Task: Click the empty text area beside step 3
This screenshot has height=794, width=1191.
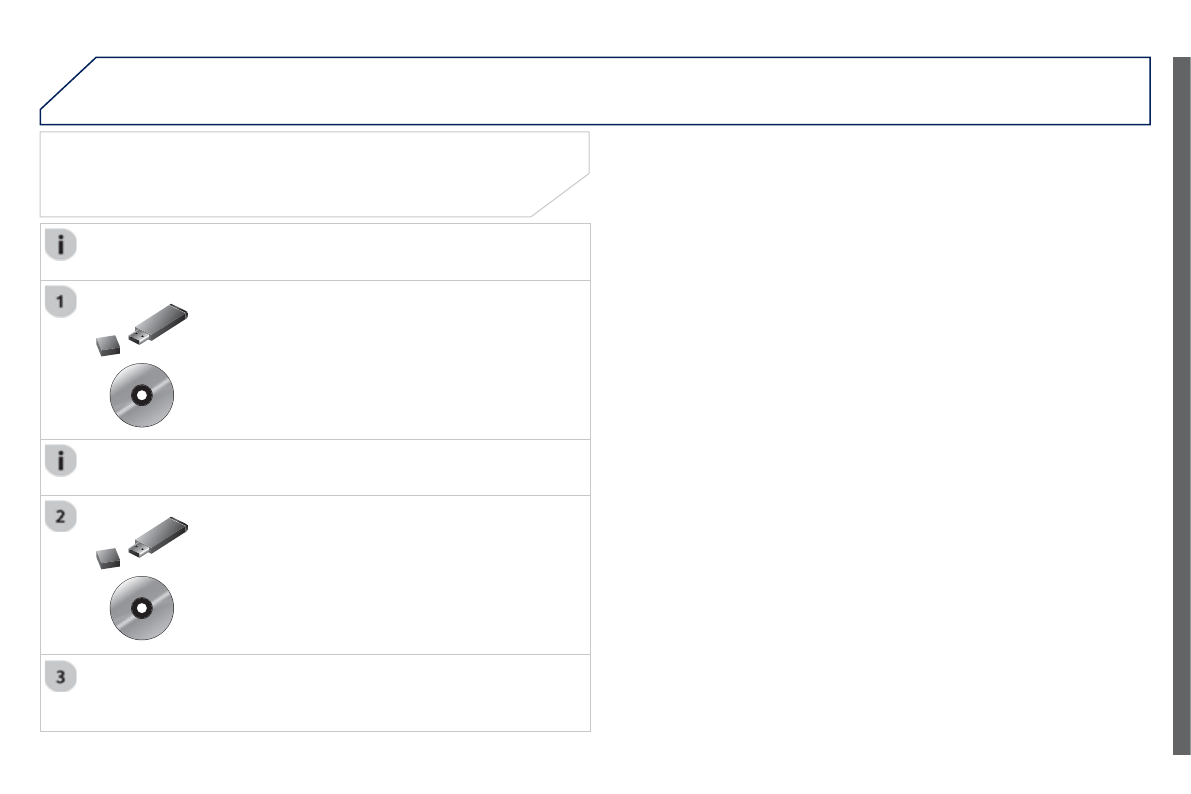Action: point(330,693)
